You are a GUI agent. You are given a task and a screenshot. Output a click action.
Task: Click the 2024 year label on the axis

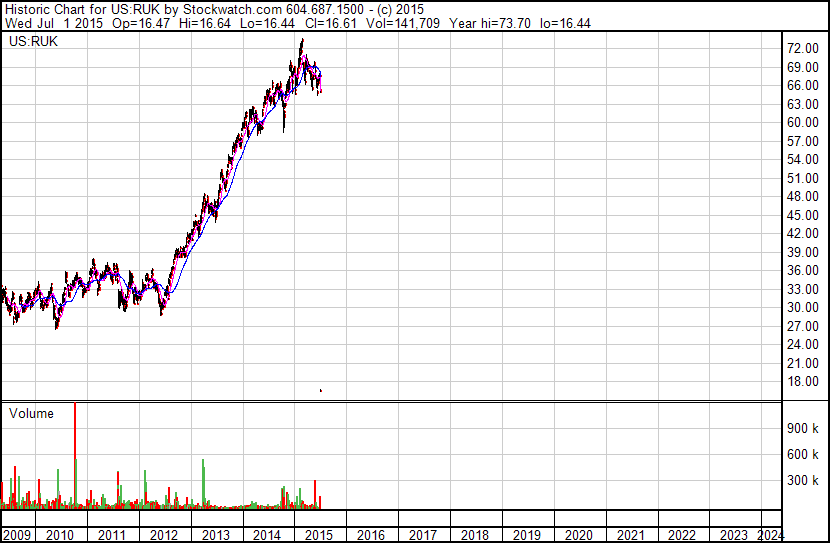pos(771,535)
